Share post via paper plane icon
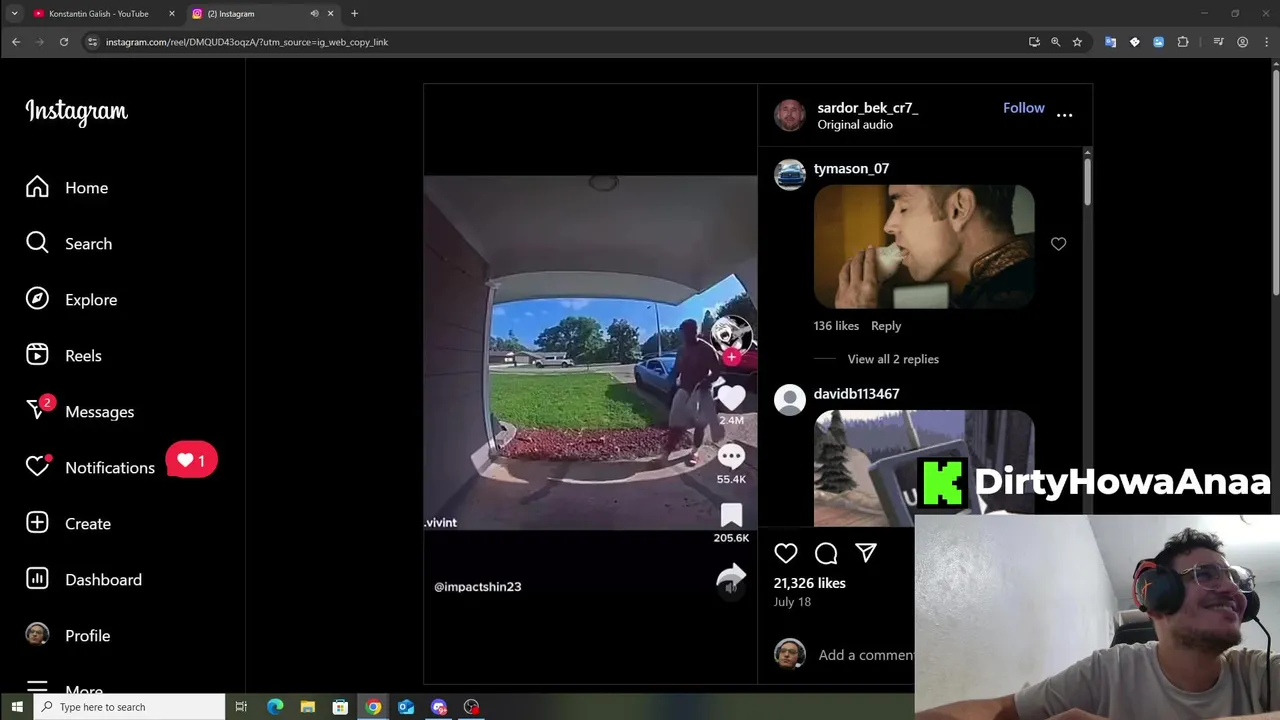The width and height of the screenshot is (1280, 720). [866, 553]
